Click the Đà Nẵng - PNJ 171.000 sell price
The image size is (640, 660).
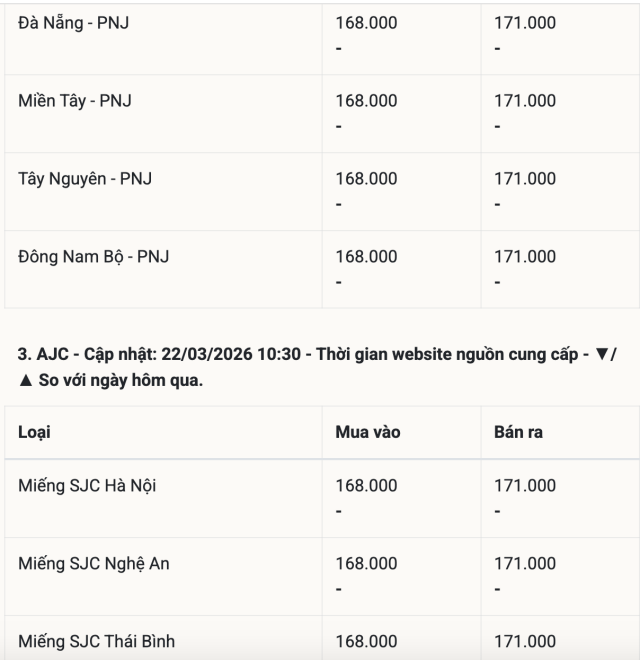[x=526, y=23]
